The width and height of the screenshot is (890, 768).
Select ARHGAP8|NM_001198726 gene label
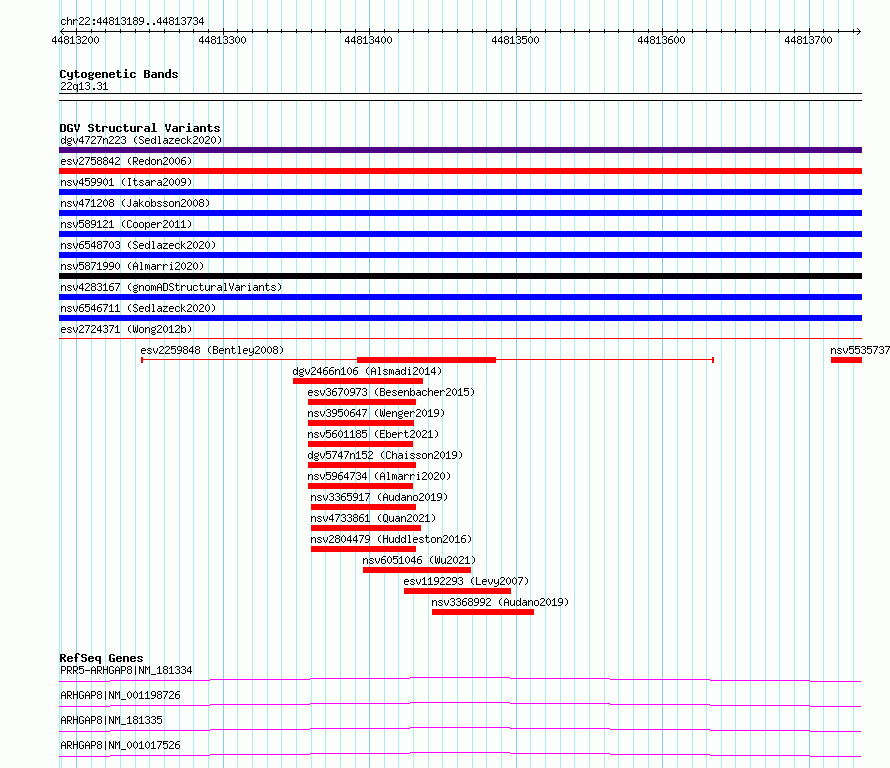(x=120, y=695)
